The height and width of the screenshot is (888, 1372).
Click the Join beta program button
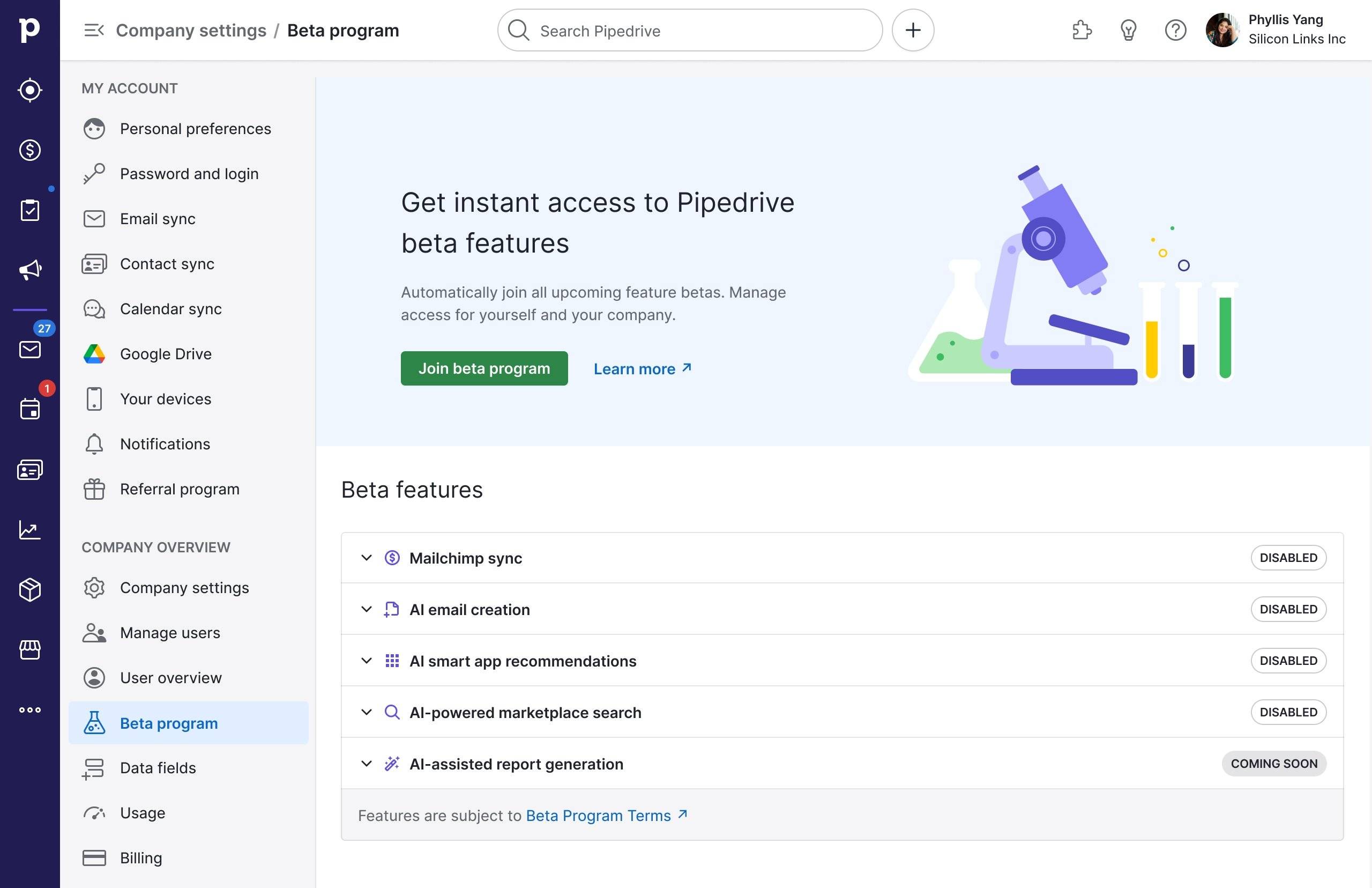pos(484,368)
